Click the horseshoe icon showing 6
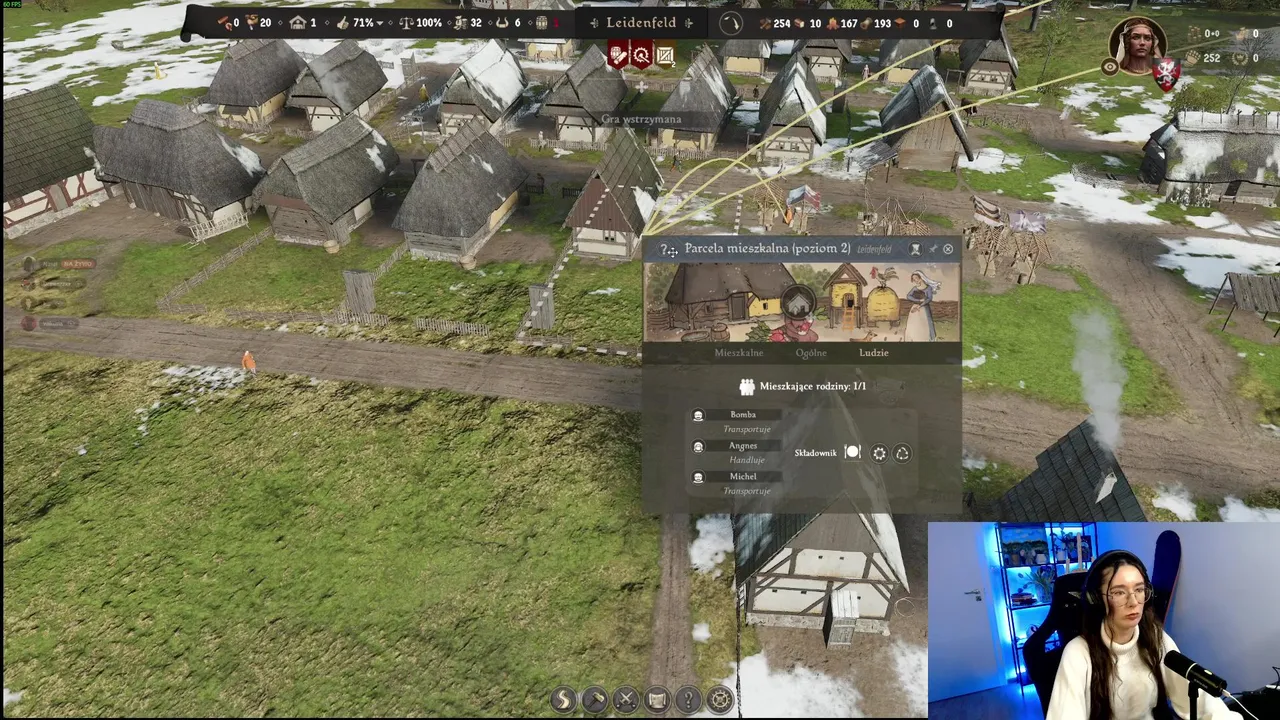This screenshot has height=720, width=1280. coord(502,23)
